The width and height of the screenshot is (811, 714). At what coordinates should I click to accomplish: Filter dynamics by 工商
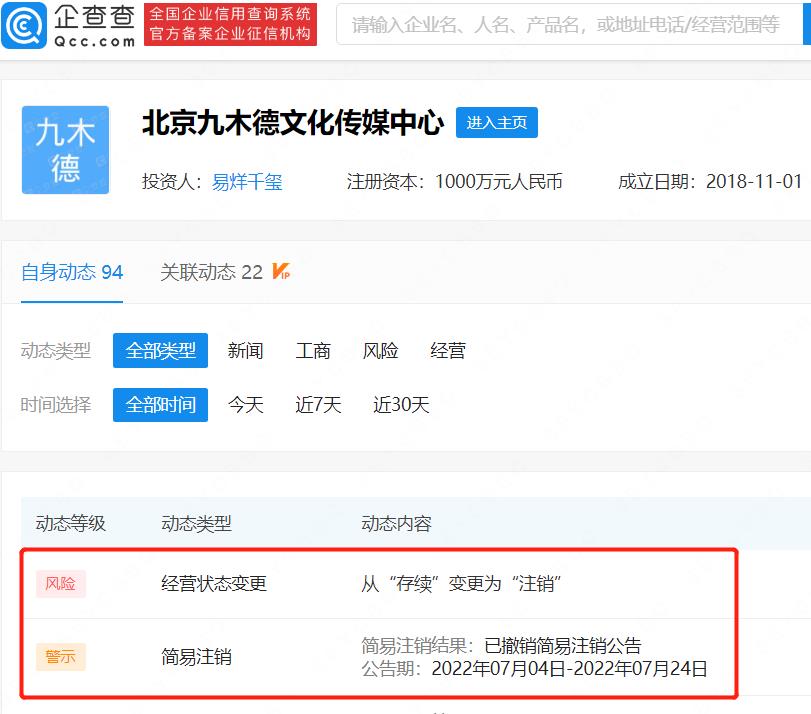click(313, 351)
